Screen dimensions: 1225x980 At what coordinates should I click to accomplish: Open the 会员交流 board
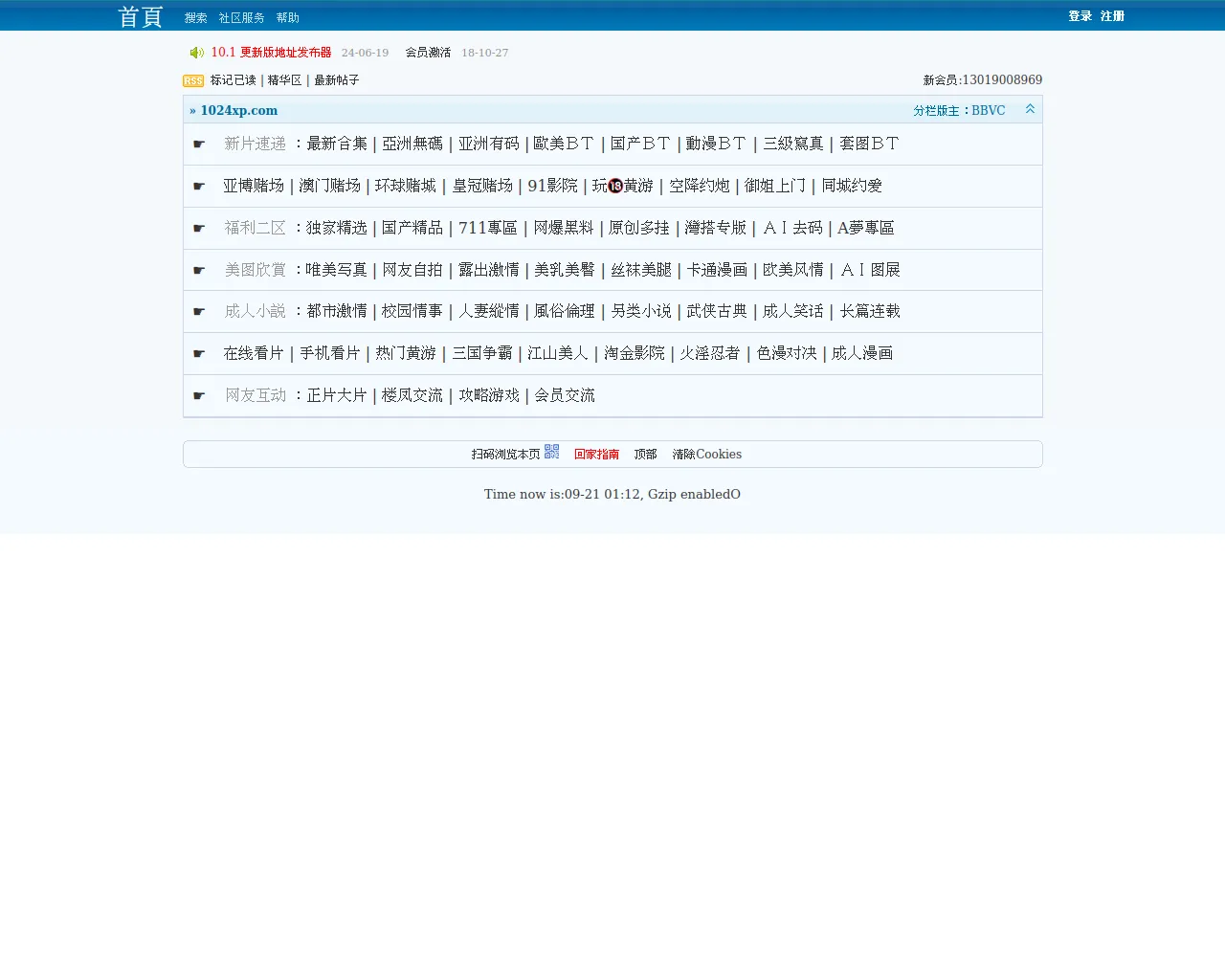pyautogui.click(x=565, y=395)
